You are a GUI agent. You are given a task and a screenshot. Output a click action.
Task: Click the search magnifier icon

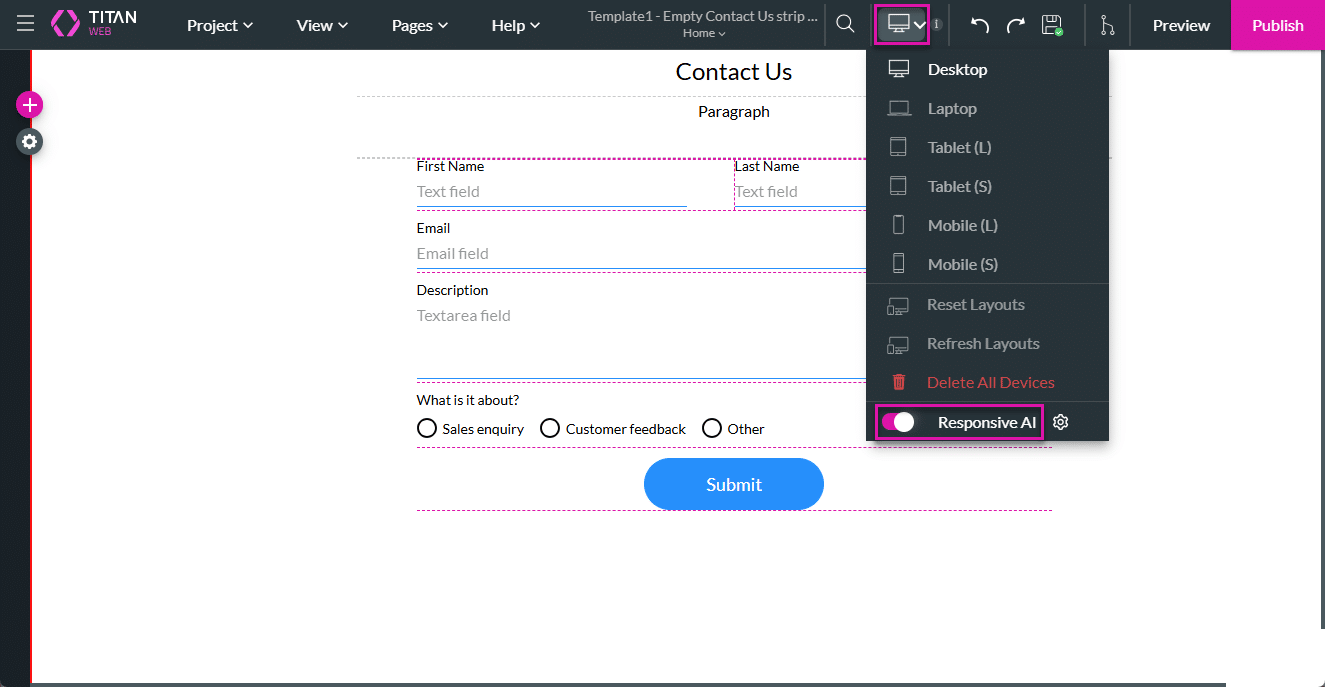pos(845,25)
